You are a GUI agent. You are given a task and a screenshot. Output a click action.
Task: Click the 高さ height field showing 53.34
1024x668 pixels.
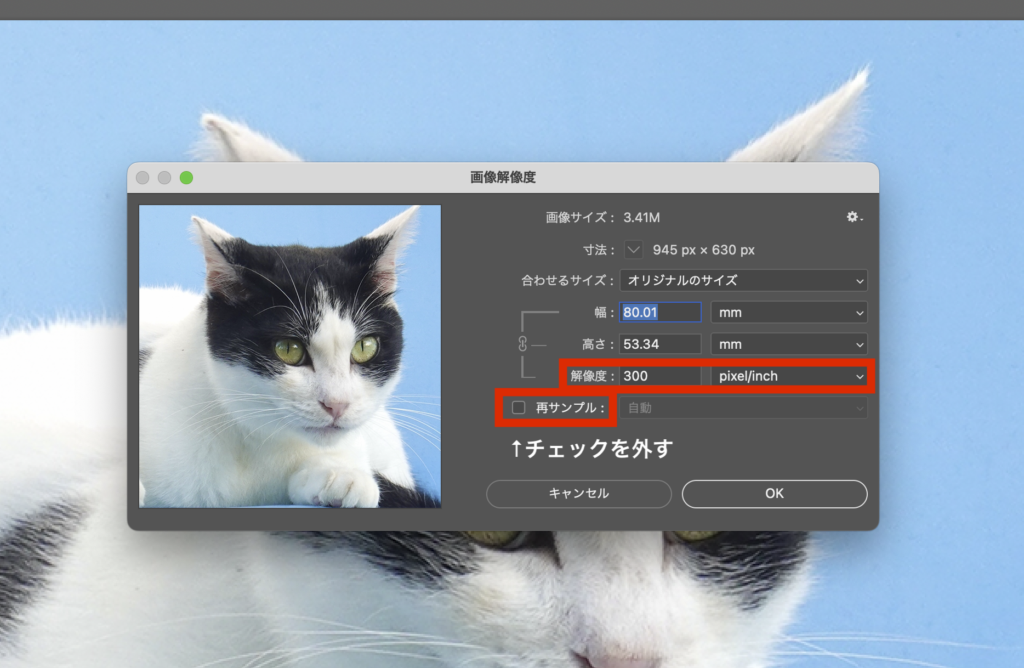pyautogui.click(x=660, y=344)
